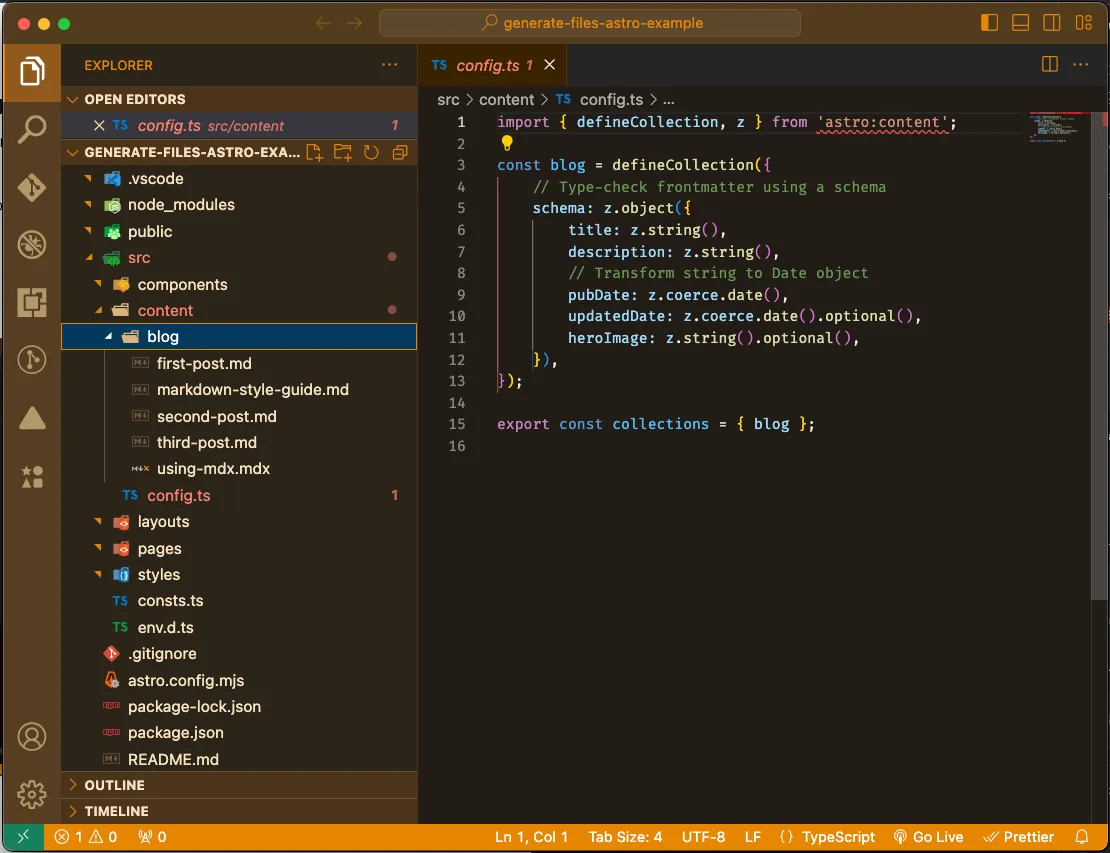This screenshot has width=1110, height=853.
Task: Refresh the explorer file tree
Action: (x=371, y=152)
